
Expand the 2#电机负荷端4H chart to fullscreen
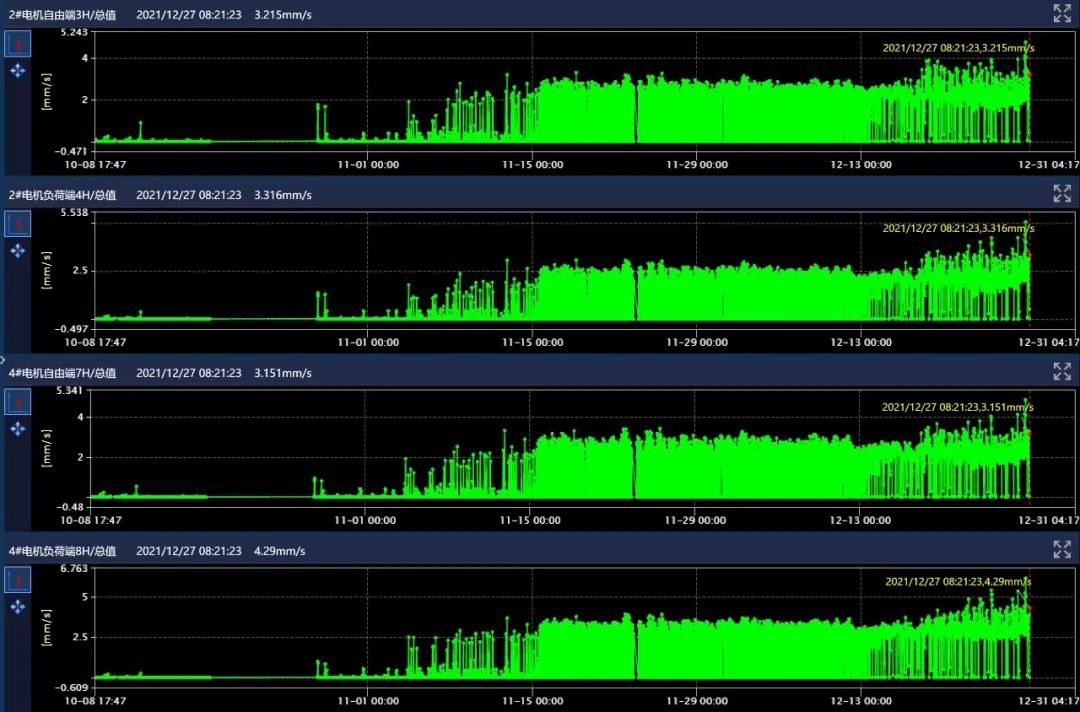tap(1062, 193)
